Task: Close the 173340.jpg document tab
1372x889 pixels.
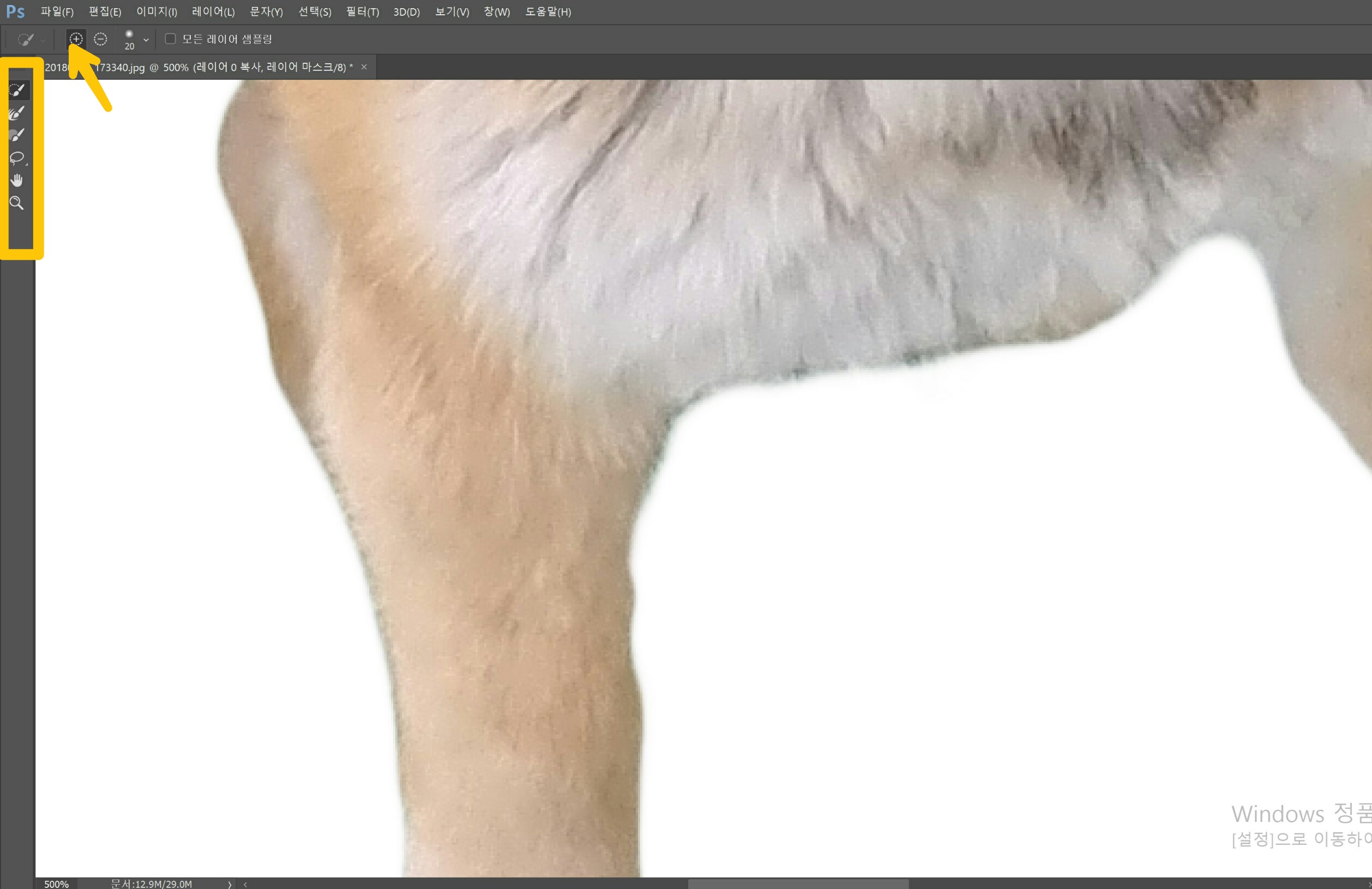Action: 364,67
